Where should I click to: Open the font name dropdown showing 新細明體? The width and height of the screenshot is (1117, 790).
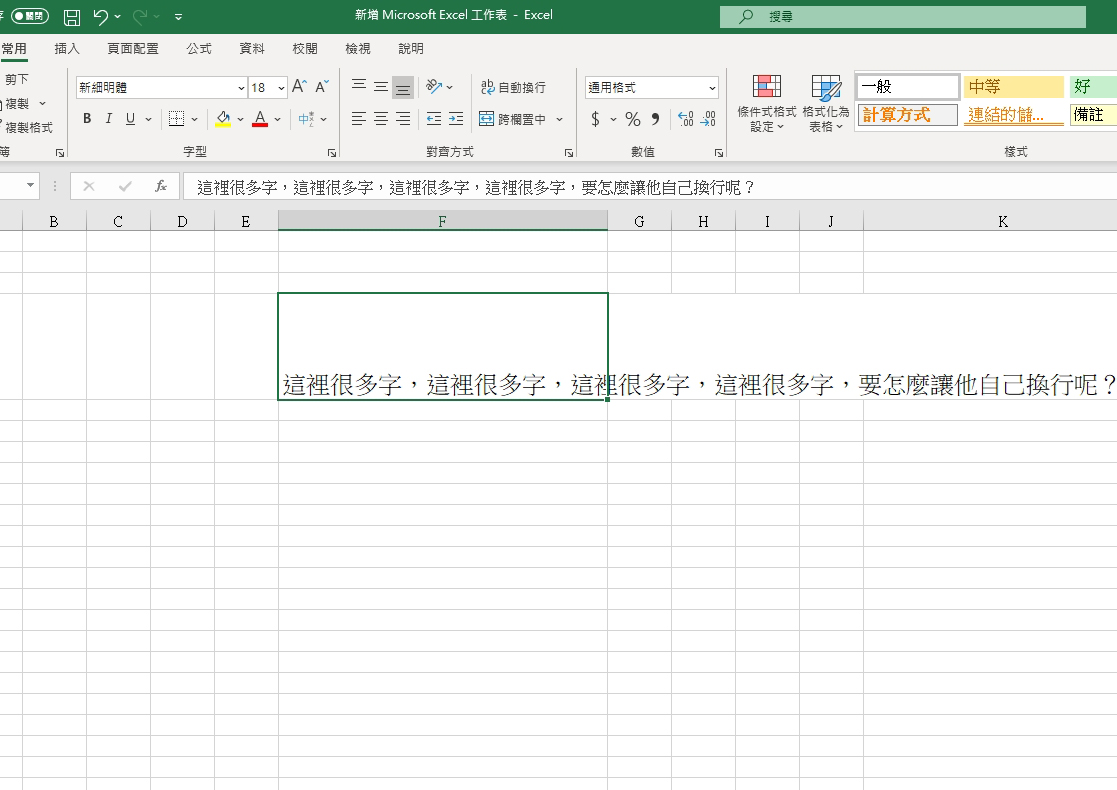[240, 87]
